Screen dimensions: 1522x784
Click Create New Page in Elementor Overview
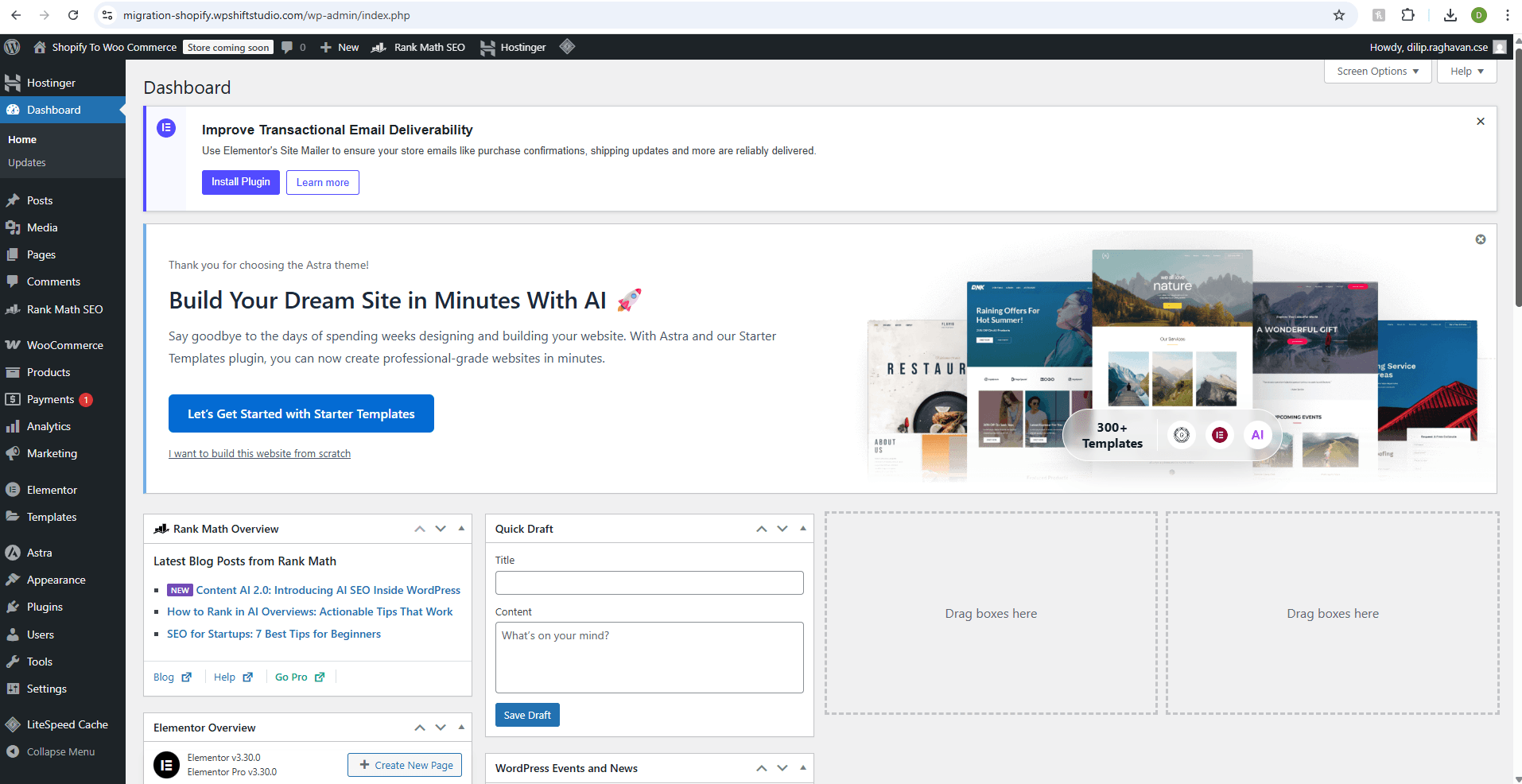405,765
